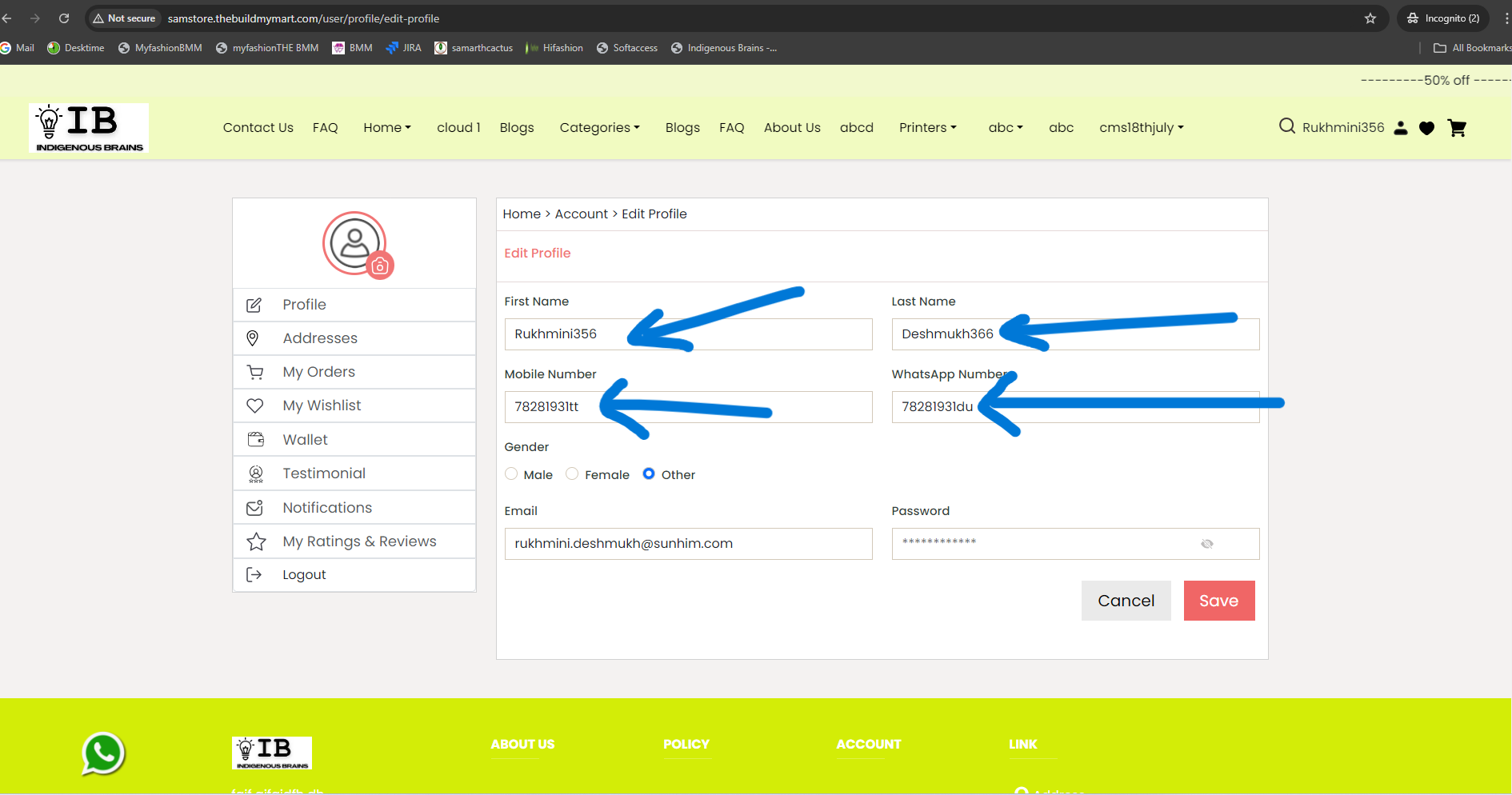The image size is (1512, 795).
Task: Open the Mail bookmark
Action: [x=18, y=48]
